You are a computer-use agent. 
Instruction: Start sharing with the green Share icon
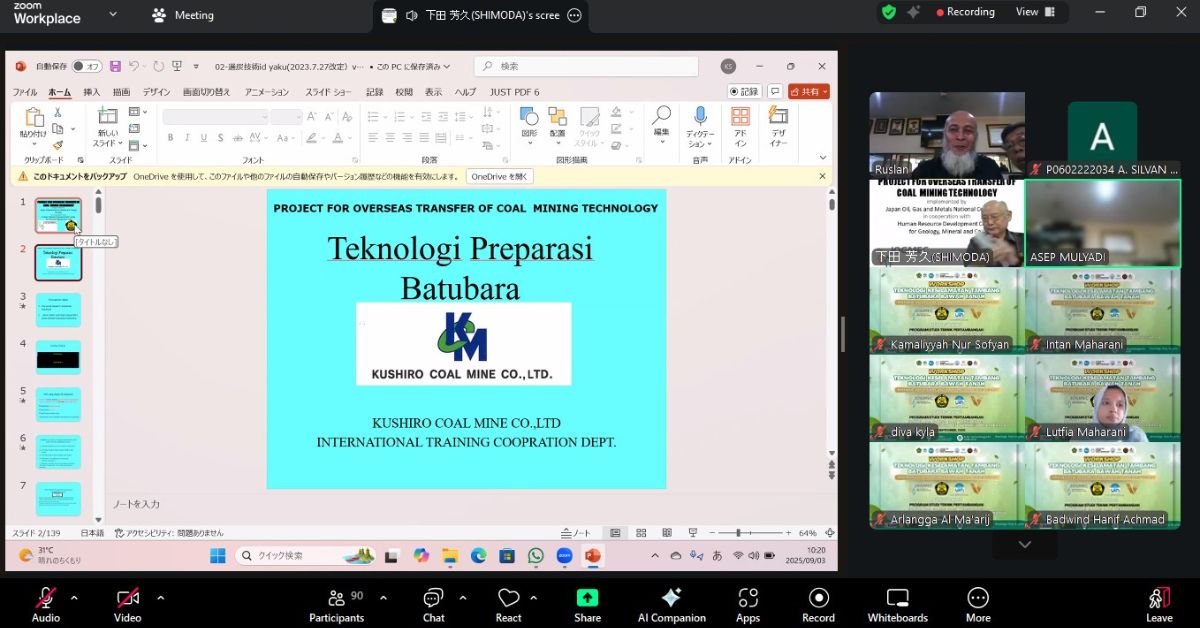(587, 597)
